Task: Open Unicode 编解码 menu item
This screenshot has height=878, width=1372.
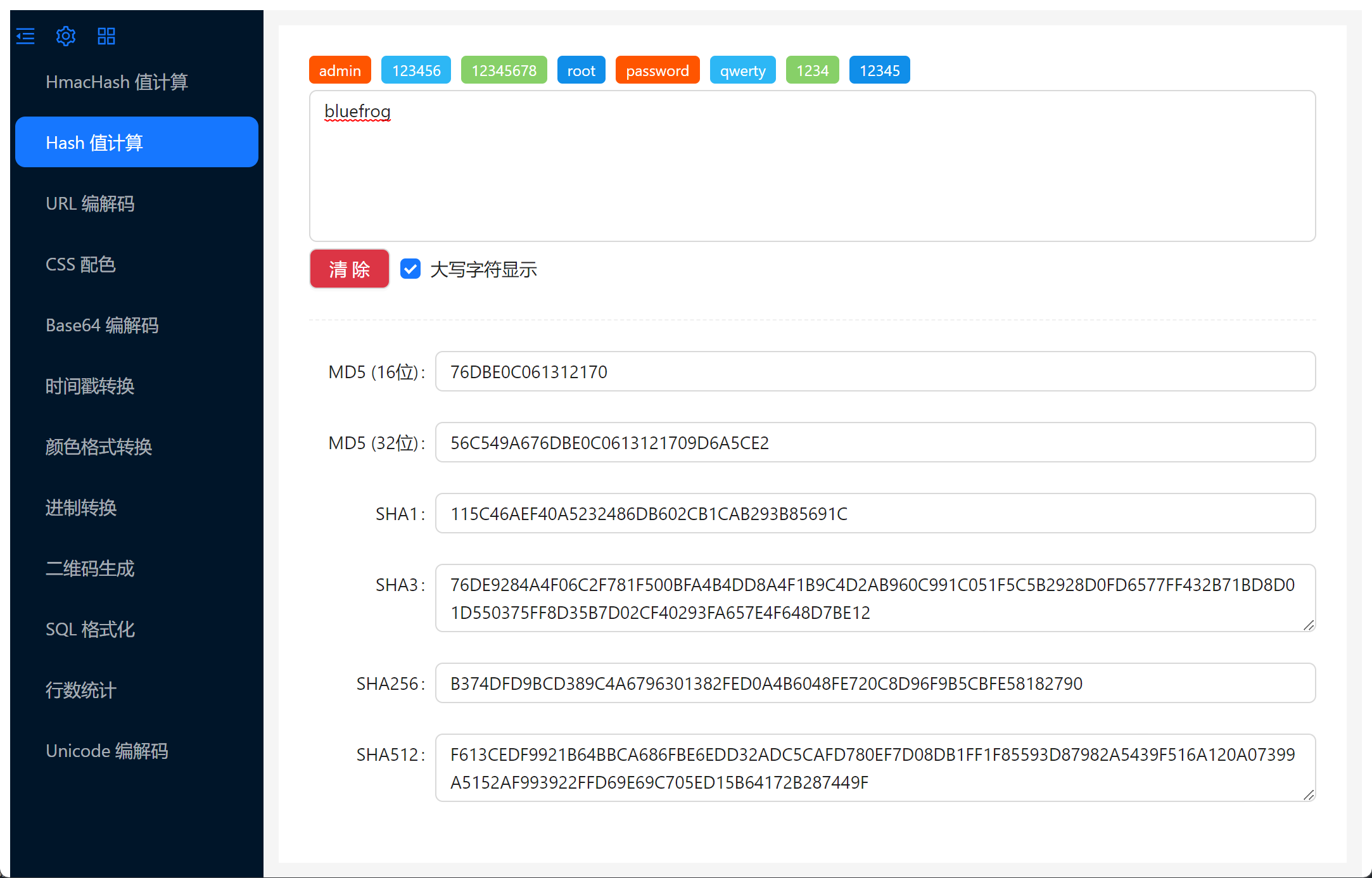Action: pyautogui.click(x=107, y=751)
